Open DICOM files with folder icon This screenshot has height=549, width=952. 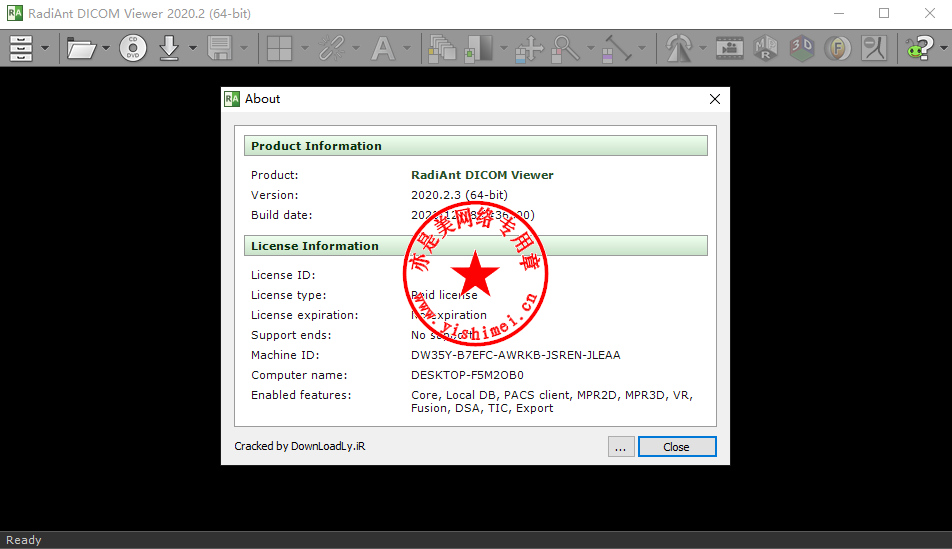pyautogui.click(x=81, y=48)
